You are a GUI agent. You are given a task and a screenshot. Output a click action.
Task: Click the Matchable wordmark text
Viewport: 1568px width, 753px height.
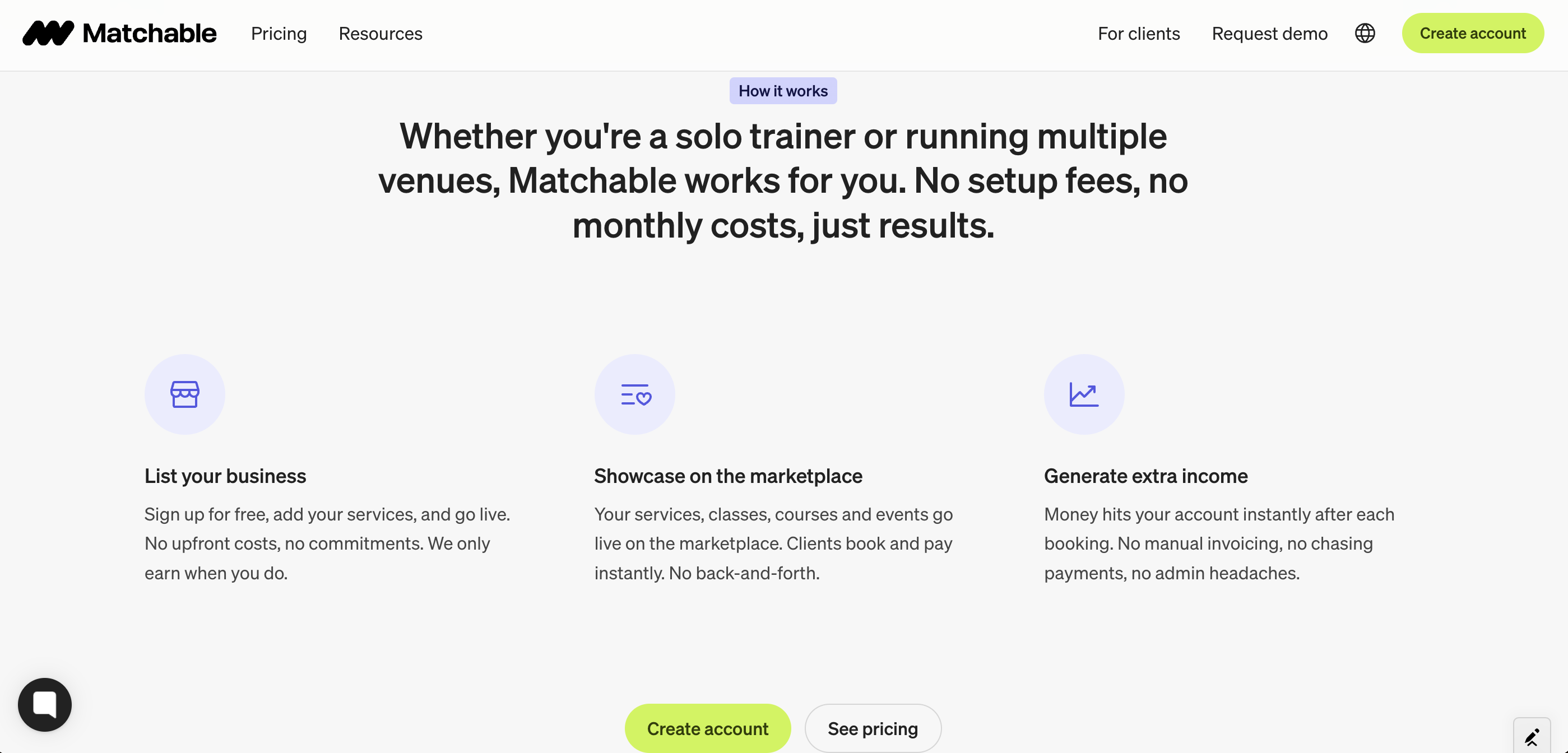click(x=149, y=34)
